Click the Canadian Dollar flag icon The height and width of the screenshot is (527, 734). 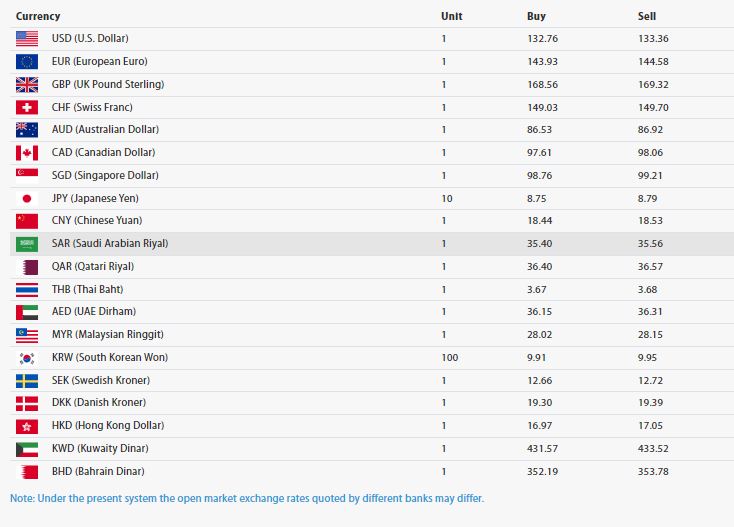(27, 152)
